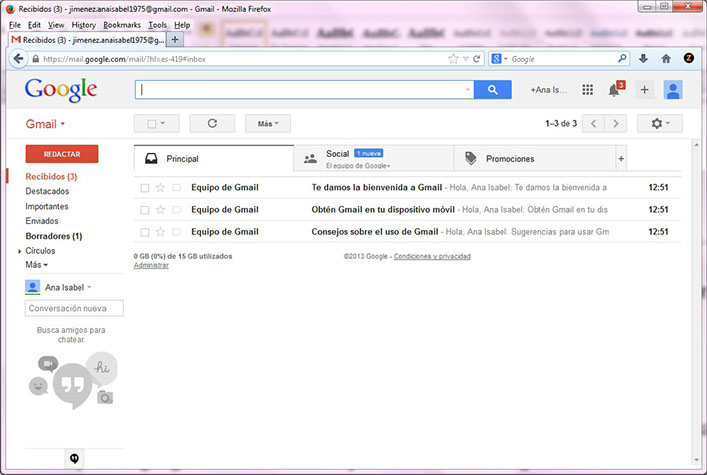The image size is (707, 475).
Task: Open the Recibidos (3) folder
Action: click(x=51, y=176)
